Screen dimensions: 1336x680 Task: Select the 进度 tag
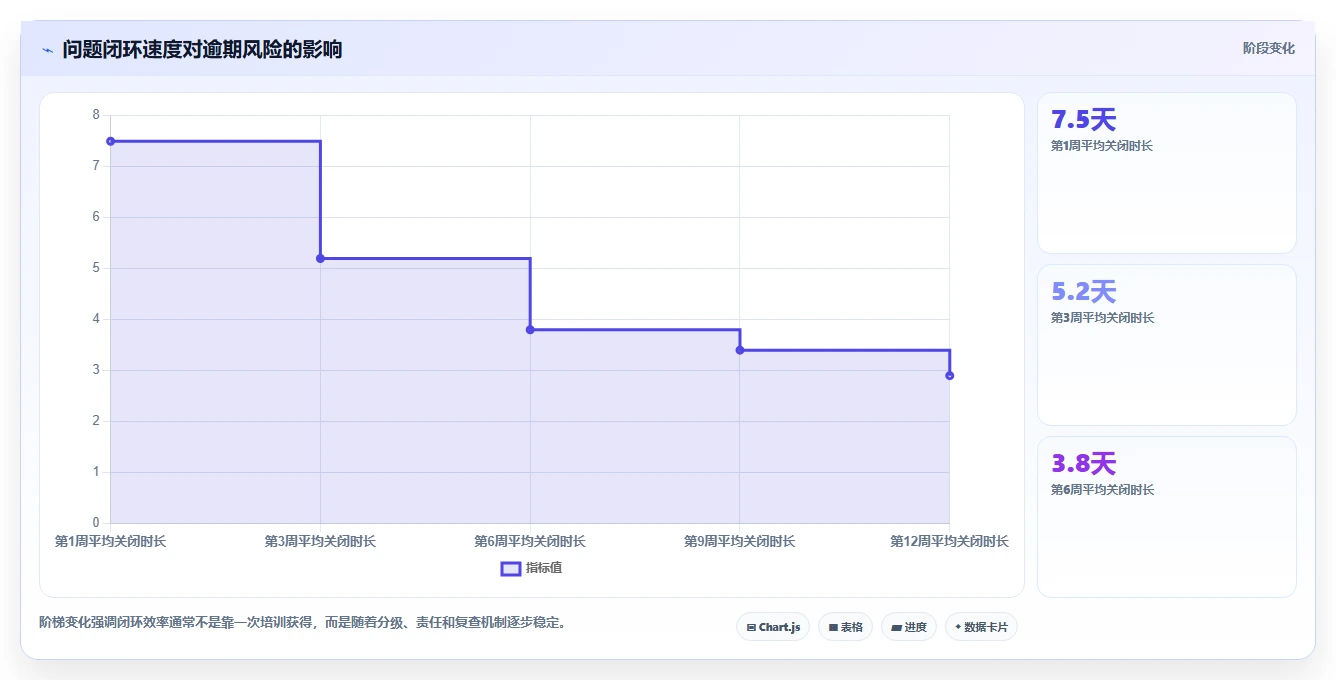909,627
